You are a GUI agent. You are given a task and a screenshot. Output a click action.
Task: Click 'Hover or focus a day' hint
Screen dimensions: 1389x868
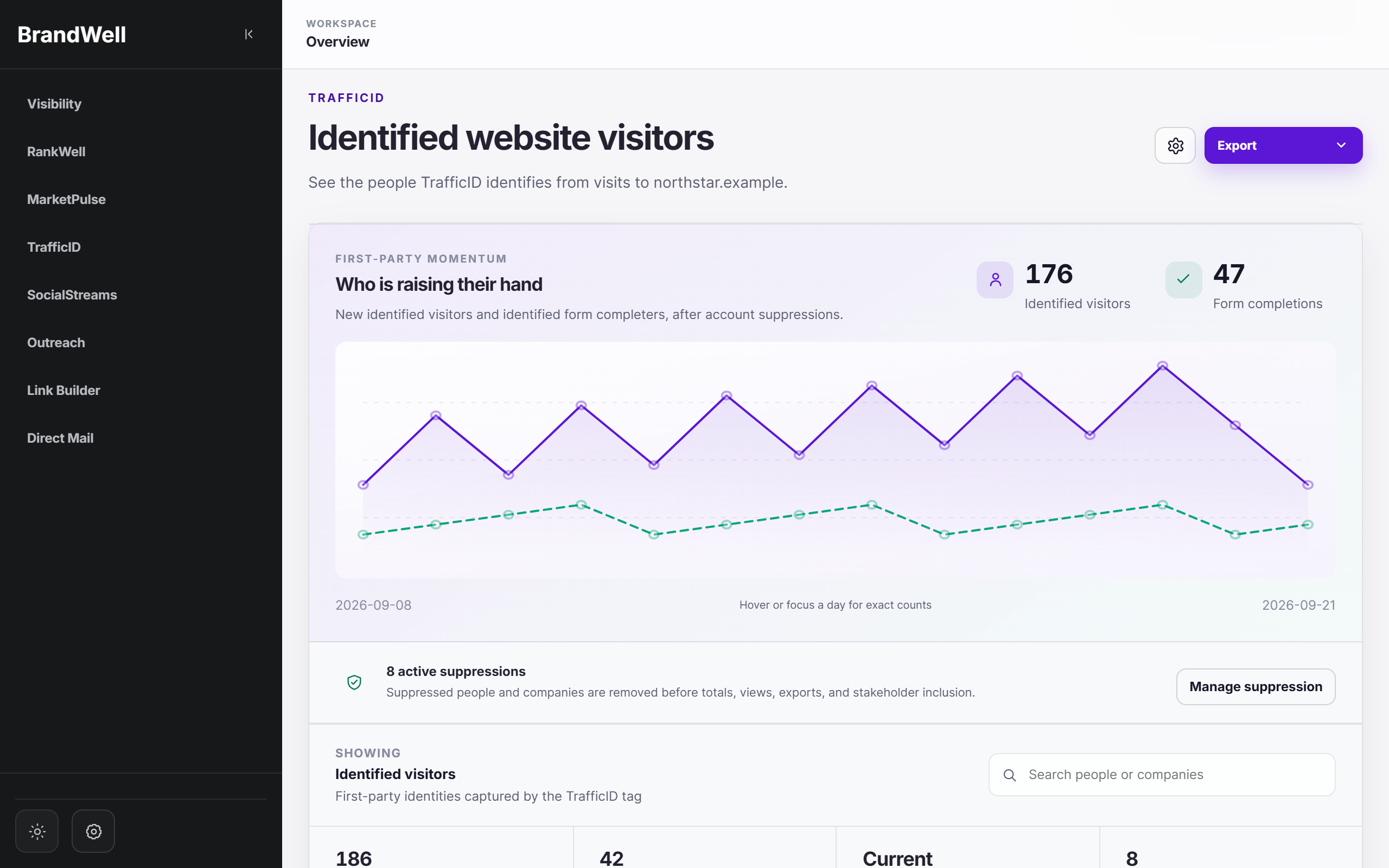tap(835, 605)
